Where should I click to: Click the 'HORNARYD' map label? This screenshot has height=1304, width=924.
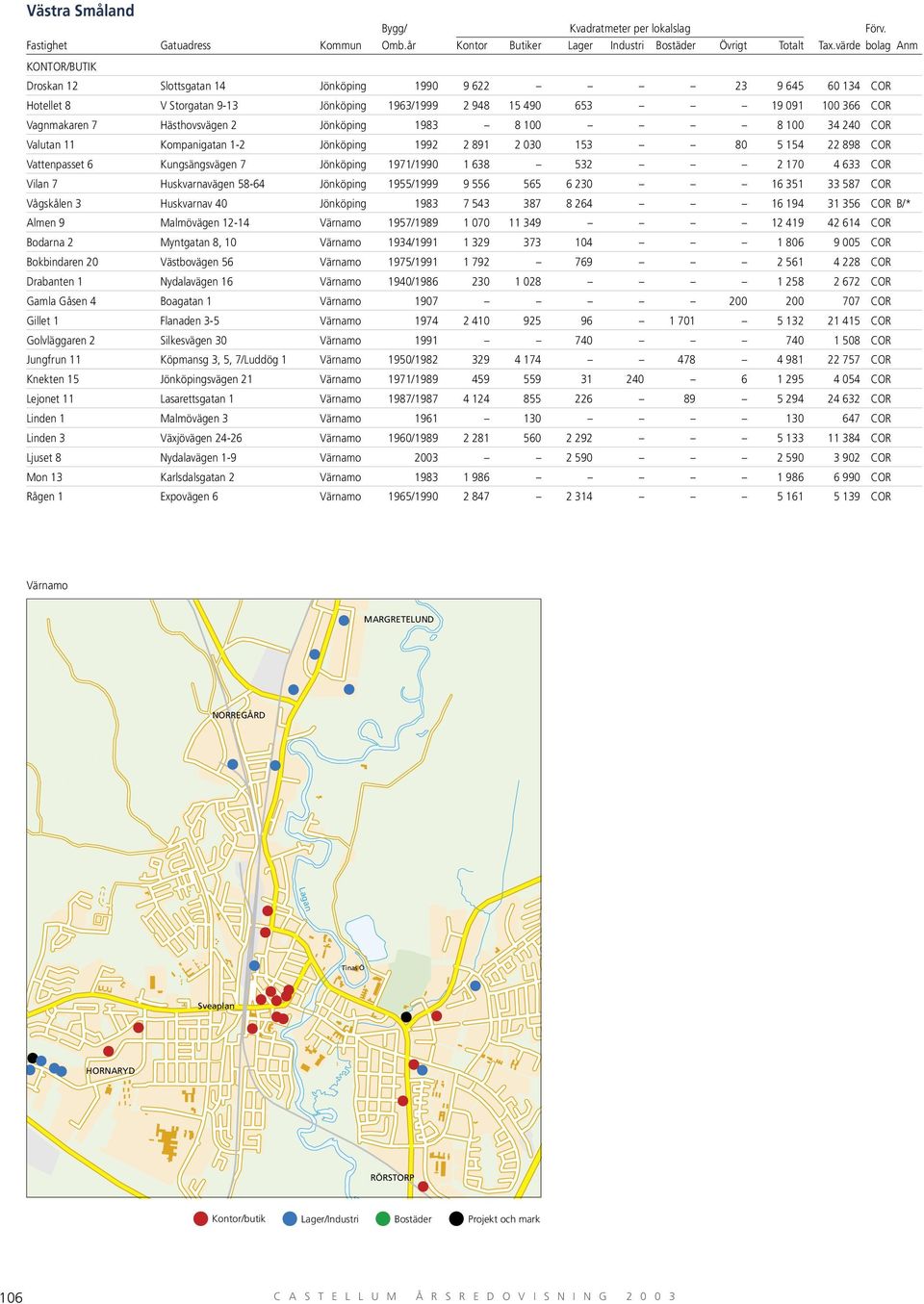coord(111,1070)
